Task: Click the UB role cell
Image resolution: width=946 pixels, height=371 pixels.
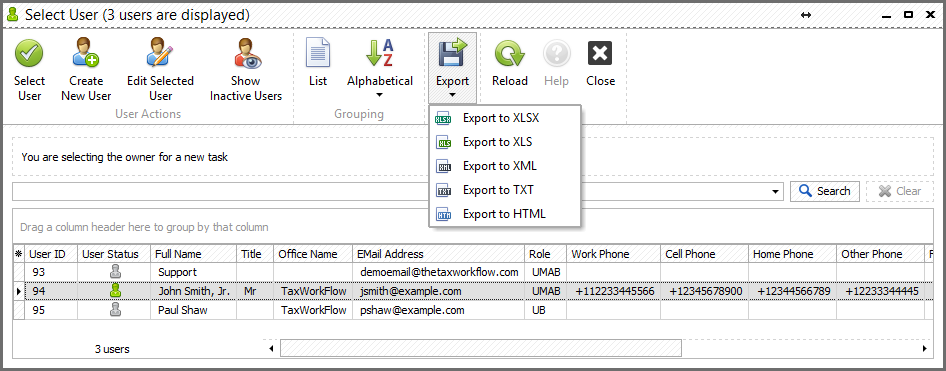Action: pyautogui.click(x=545, y=310)
